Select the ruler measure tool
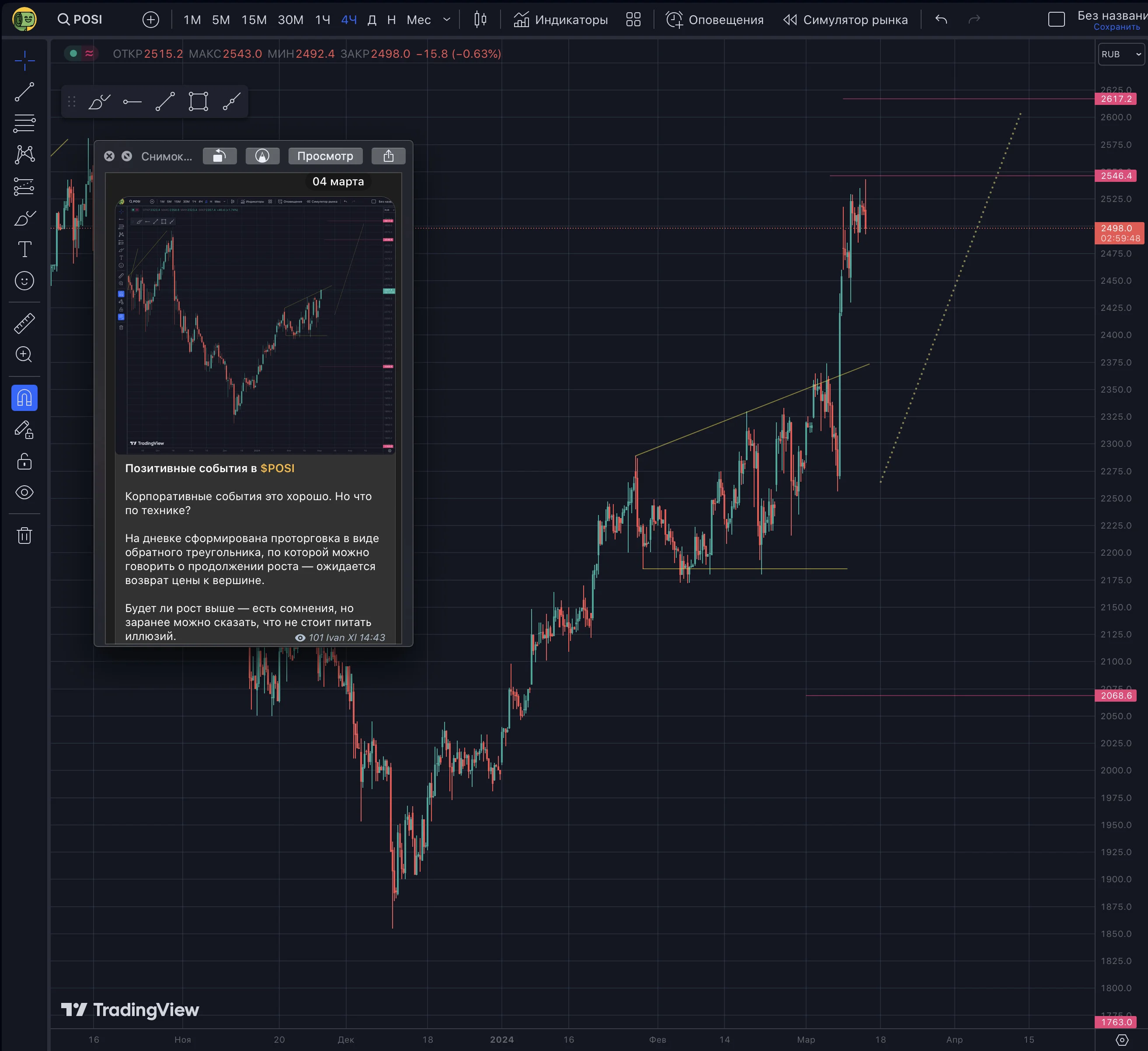1148x1051 pixels. point(24,324)
